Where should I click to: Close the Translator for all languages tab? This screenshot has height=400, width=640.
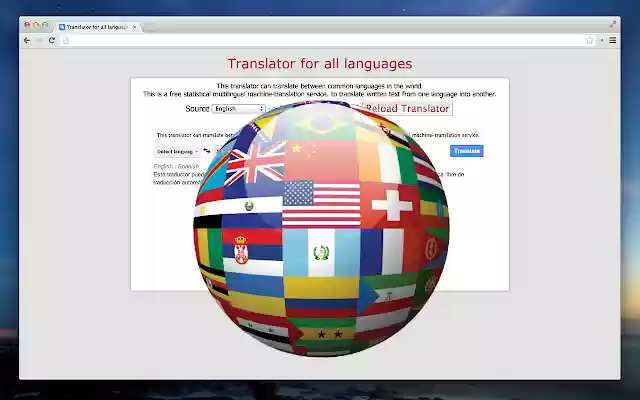(135, 27)
